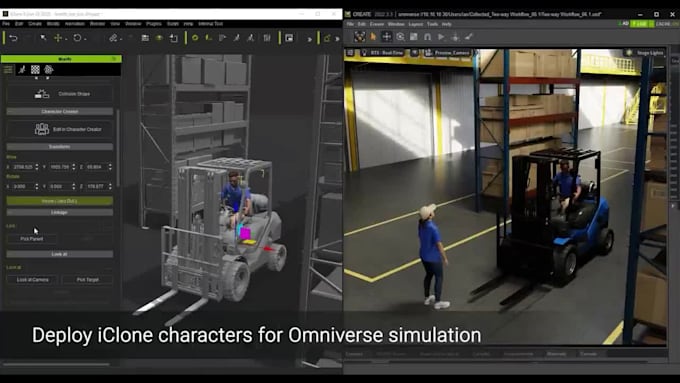The width and height of the screenshot is (680, 383).
Task: Click Edit in Character Creator button
Action: (x=60, y=129)
